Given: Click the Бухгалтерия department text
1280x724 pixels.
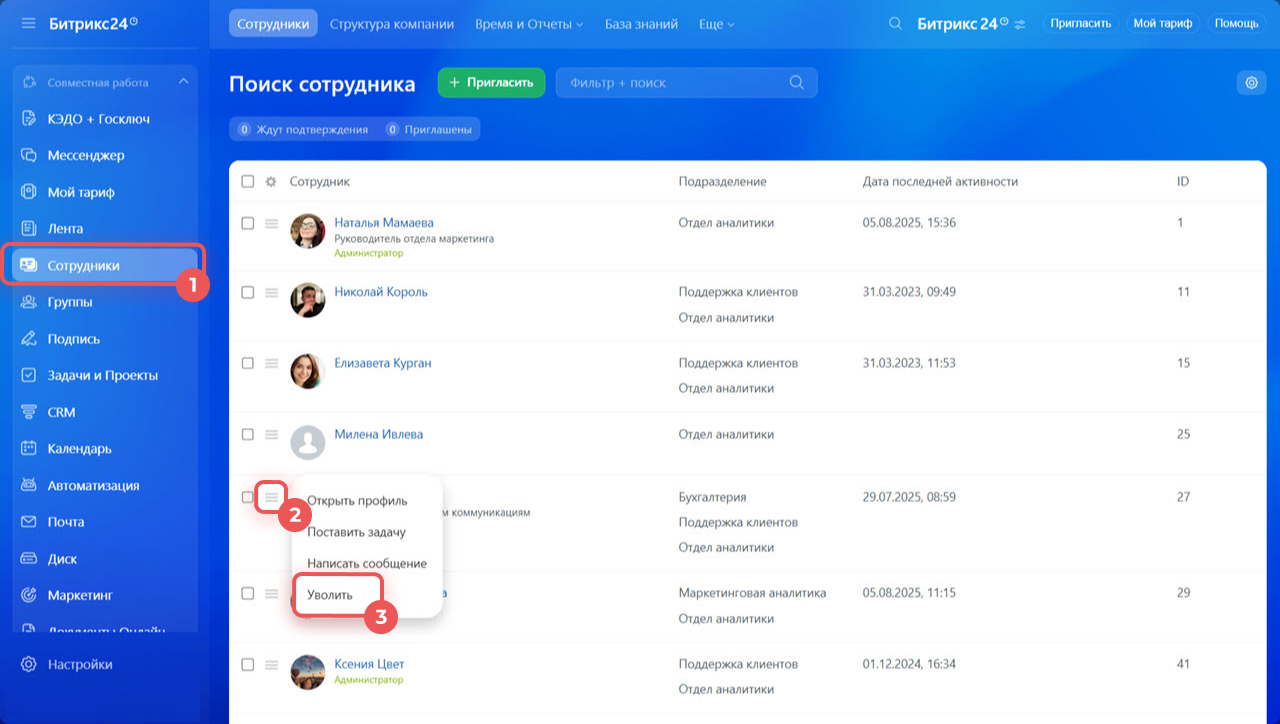Looking at the screenshot, I should point(712,497).
